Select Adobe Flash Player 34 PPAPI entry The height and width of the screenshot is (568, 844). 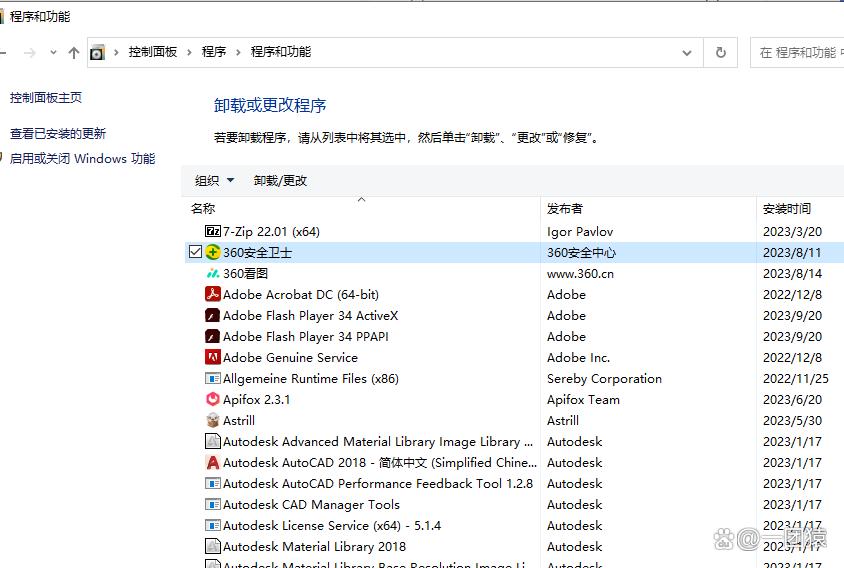pyautogui.click(x=306, y=336)
